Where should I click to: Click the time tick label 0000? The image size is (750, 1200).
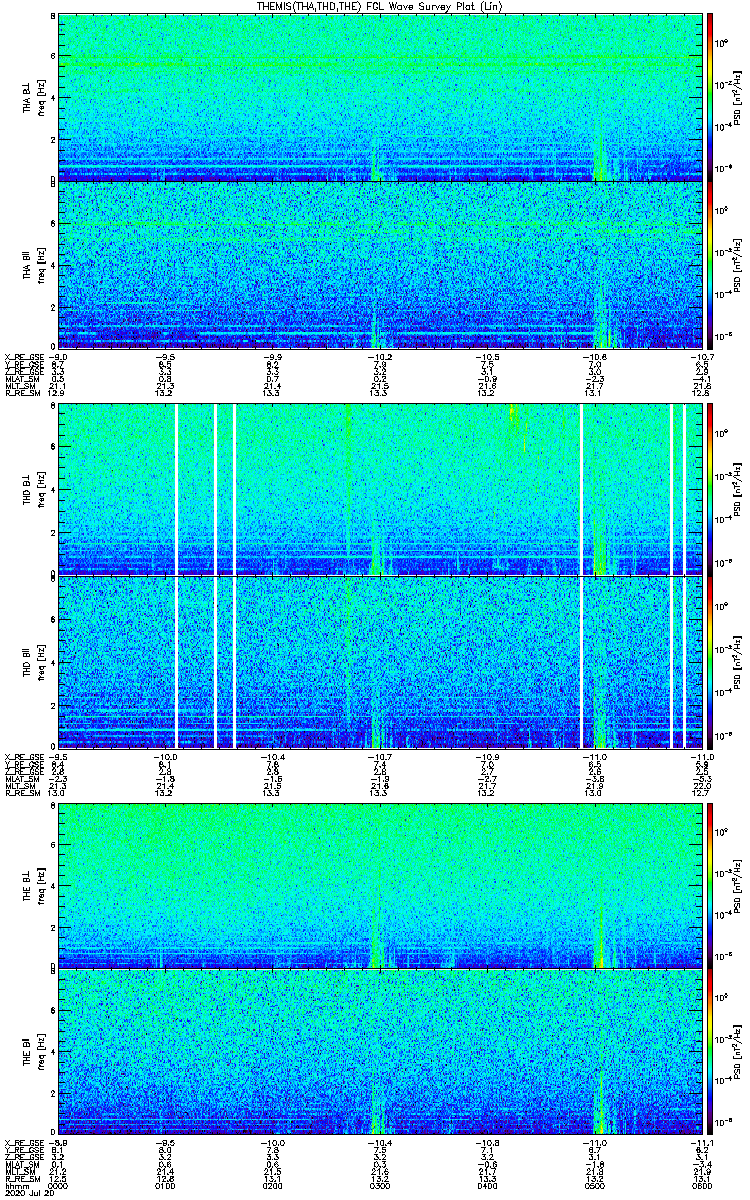(58, 1185)
